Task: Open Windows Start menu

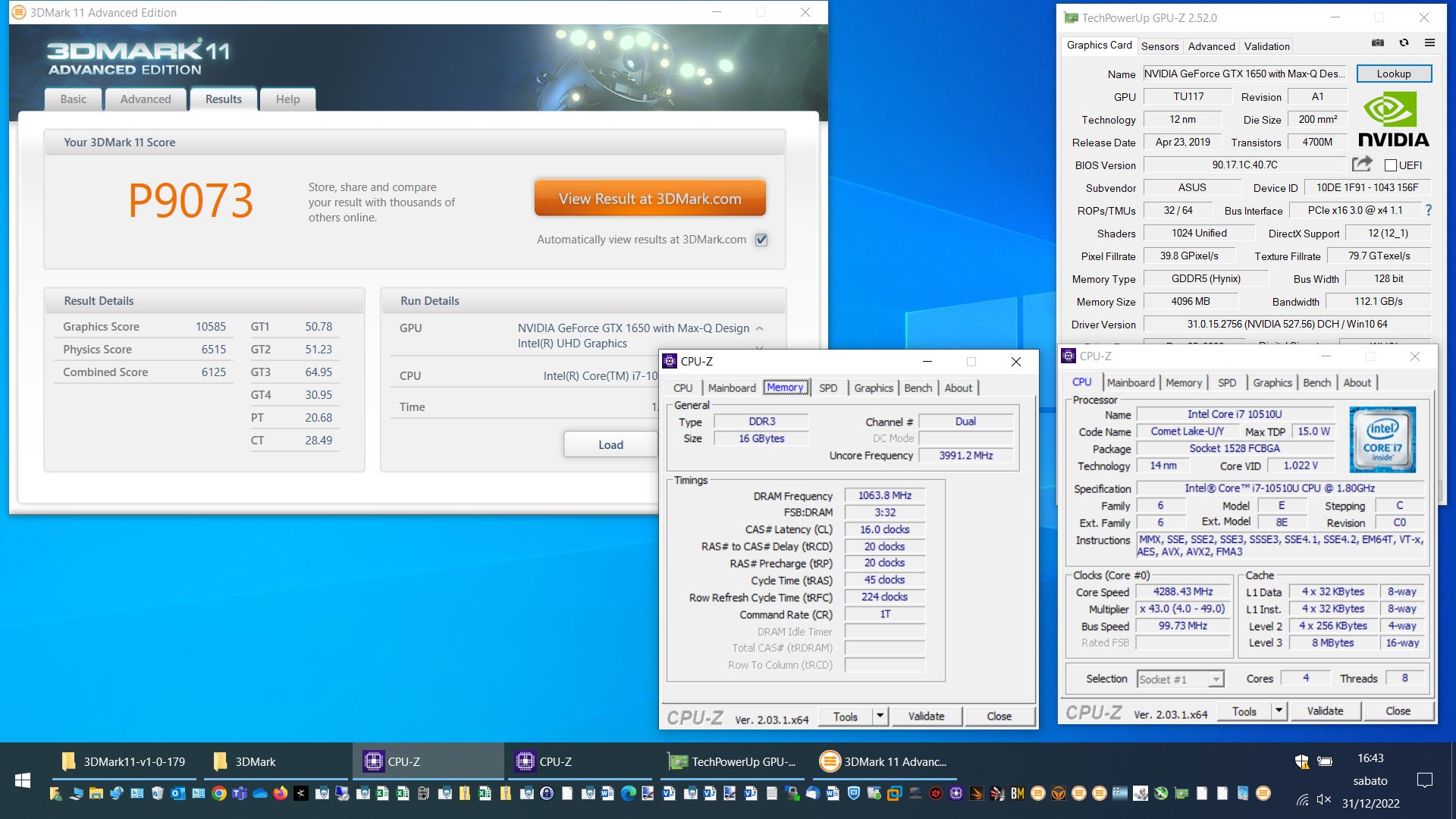Action: [23, 780]
